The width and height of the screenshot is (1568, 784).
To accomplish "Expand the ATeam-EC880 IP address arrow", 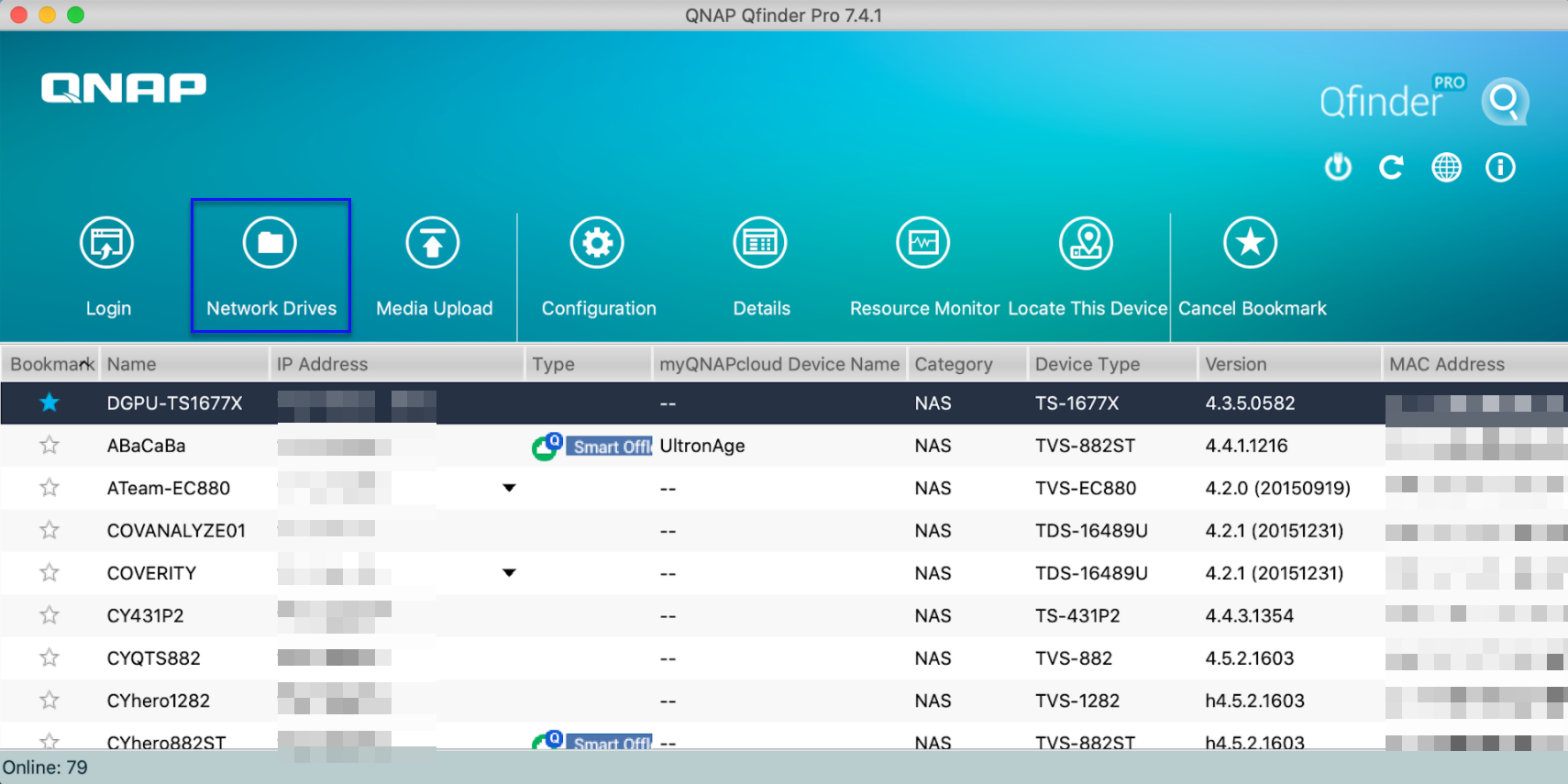I will pyautogui.click(x=509, y=488).
